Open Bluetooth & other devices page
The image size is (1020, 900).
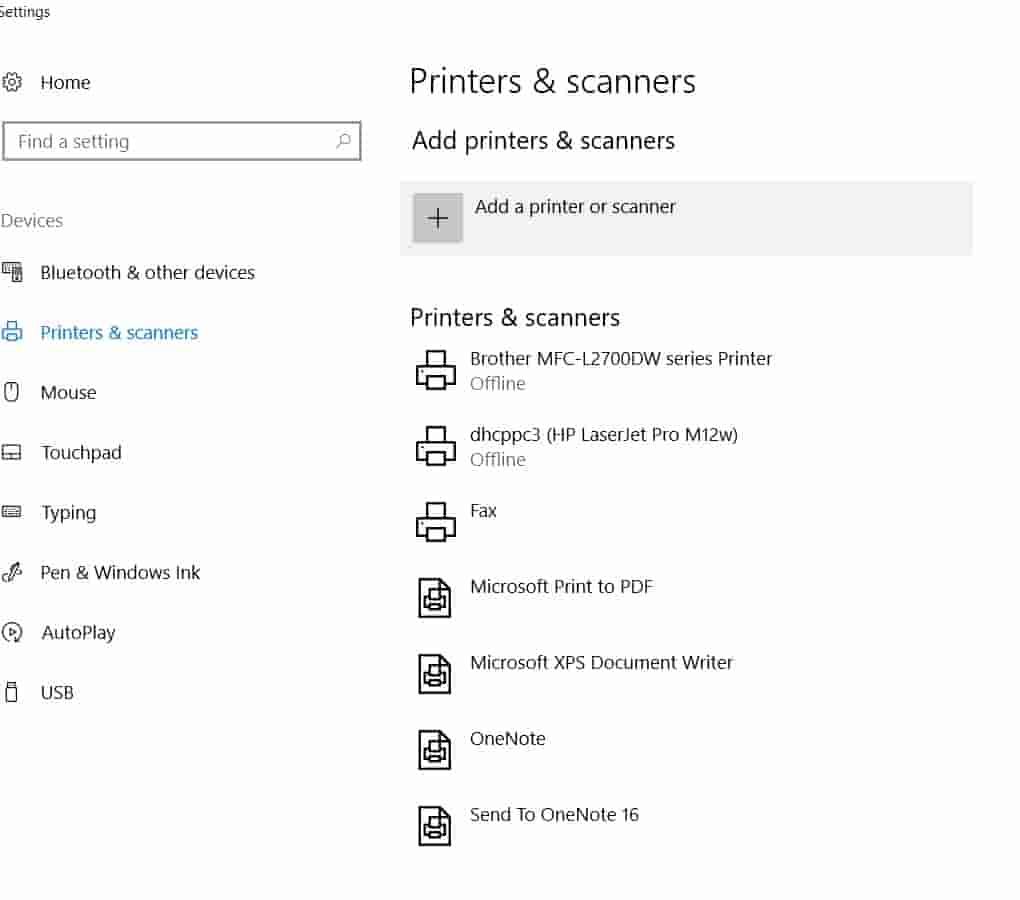click(x=148, y=272)
